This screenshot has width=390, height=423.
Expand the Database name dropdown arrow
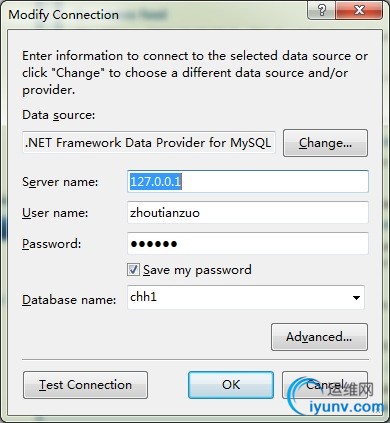click(356, 298)
